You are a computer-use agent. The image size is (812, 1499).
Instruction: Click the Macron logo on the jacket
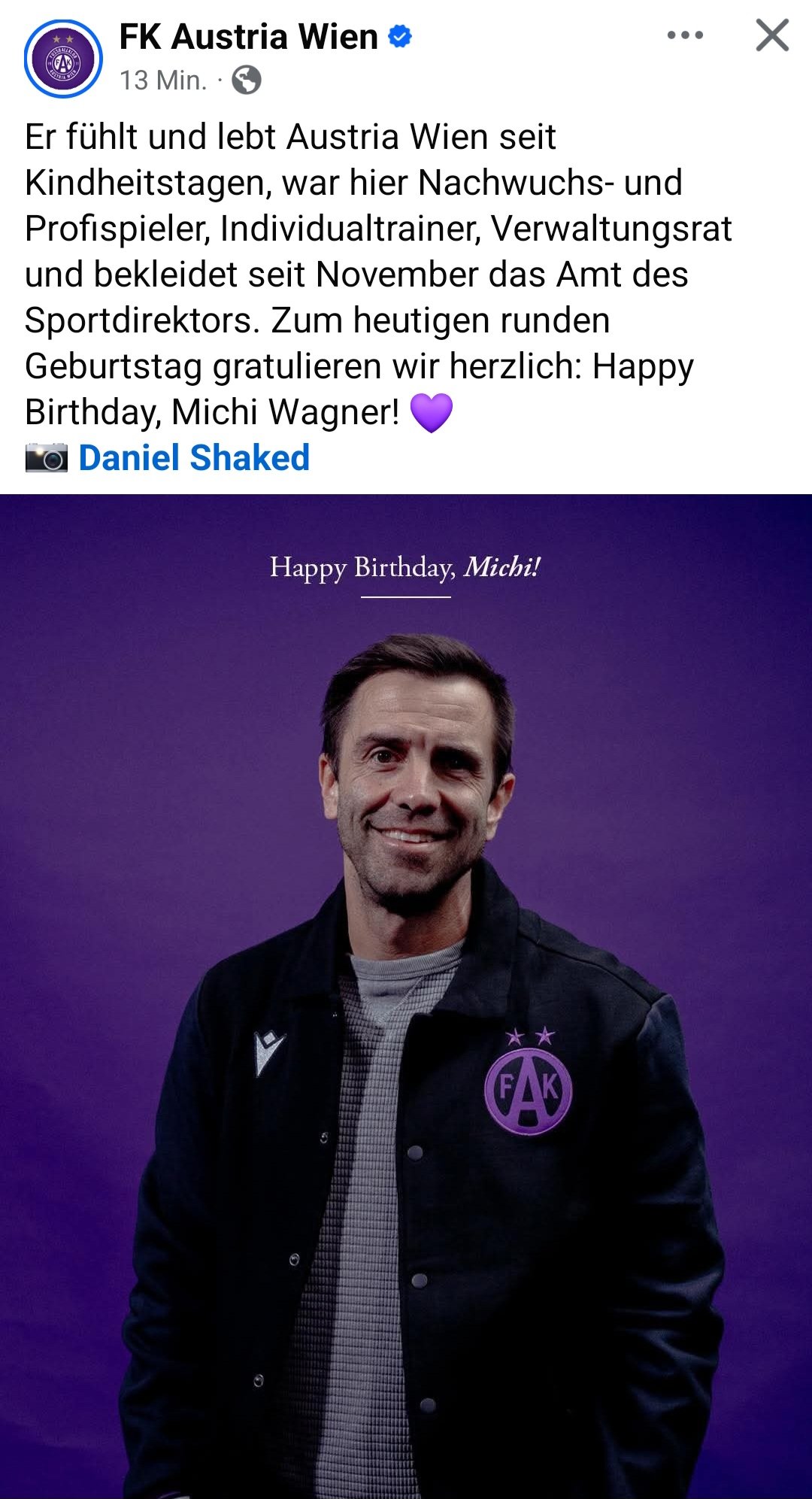269,1053
